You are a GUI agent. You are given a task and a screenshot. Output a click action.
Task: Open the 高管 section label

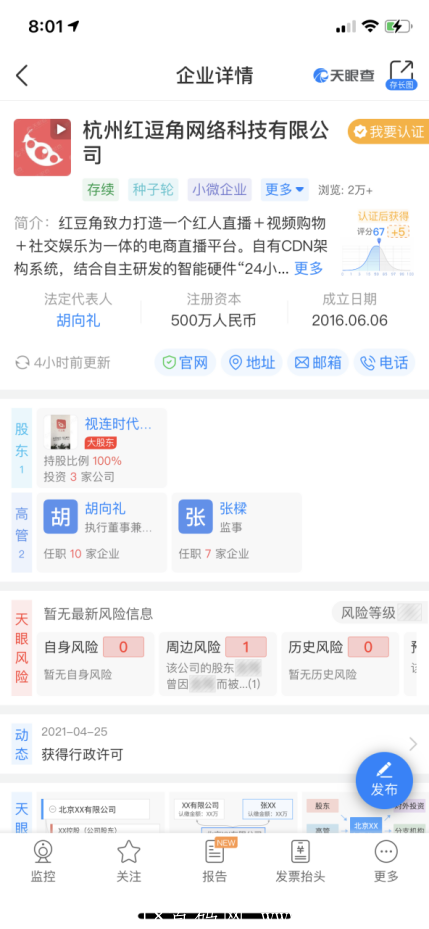[21, 532]
